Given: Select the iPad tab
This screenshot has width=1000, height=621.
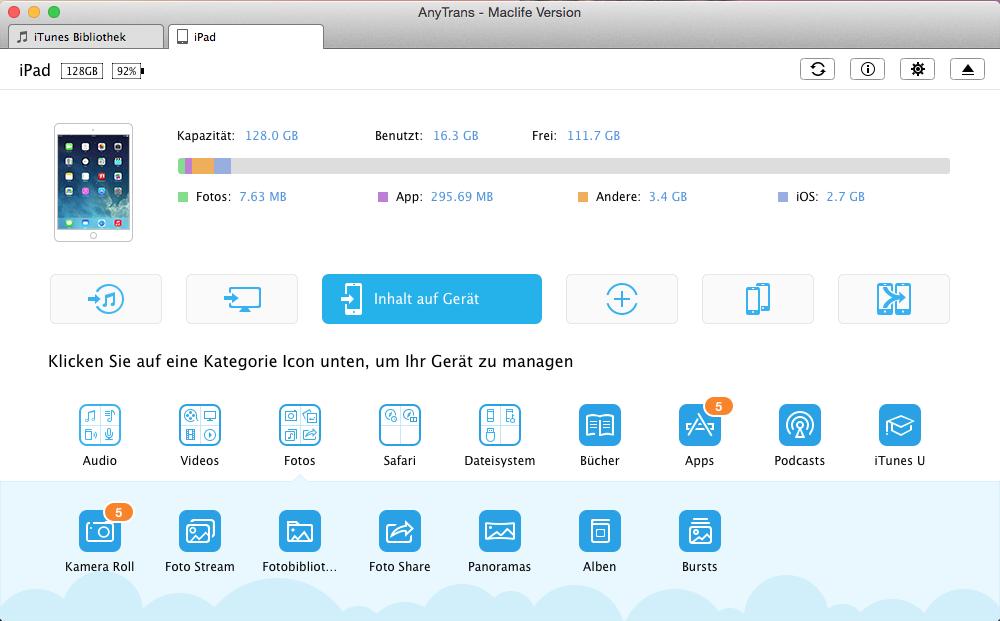Looking at the screenshot, I should 246,37.
